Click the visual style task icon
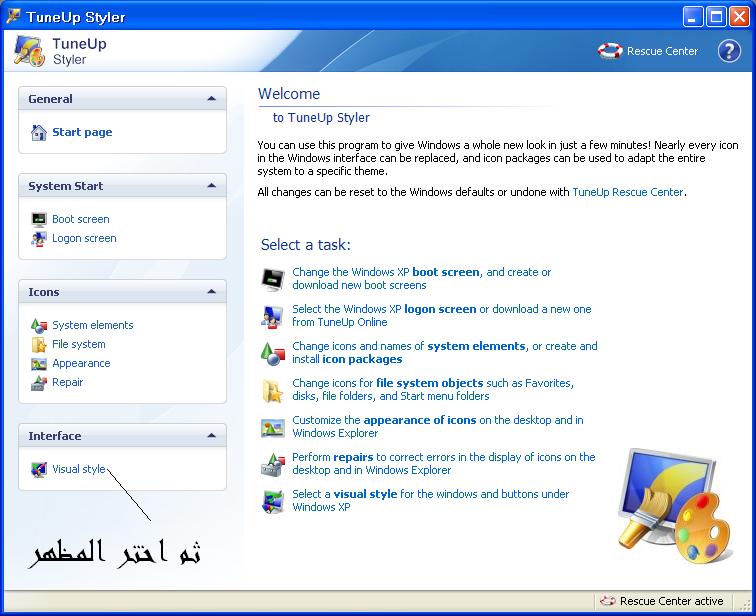 273,501
